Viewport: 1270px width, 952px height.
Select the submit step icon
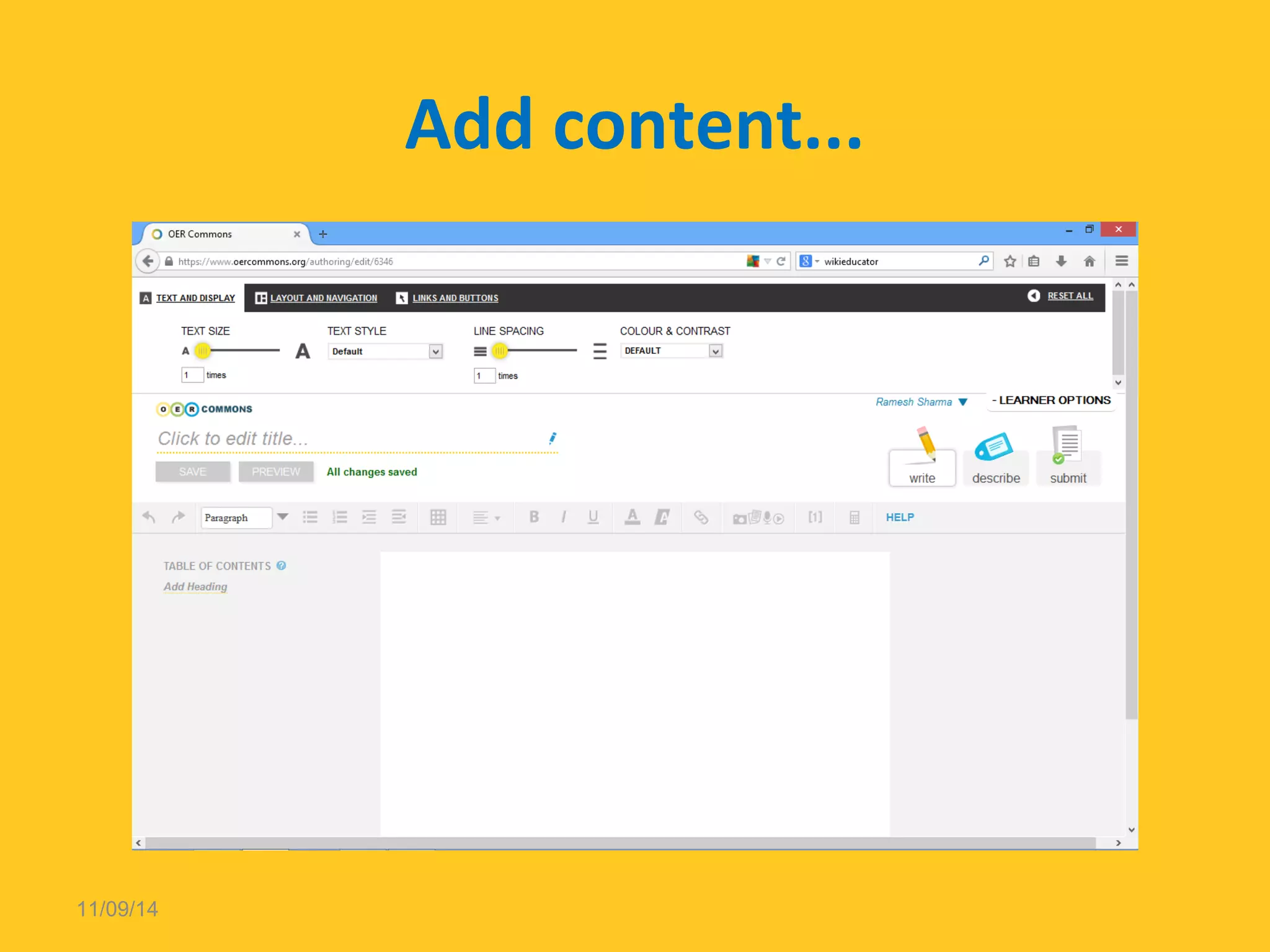click(1068, 456)
